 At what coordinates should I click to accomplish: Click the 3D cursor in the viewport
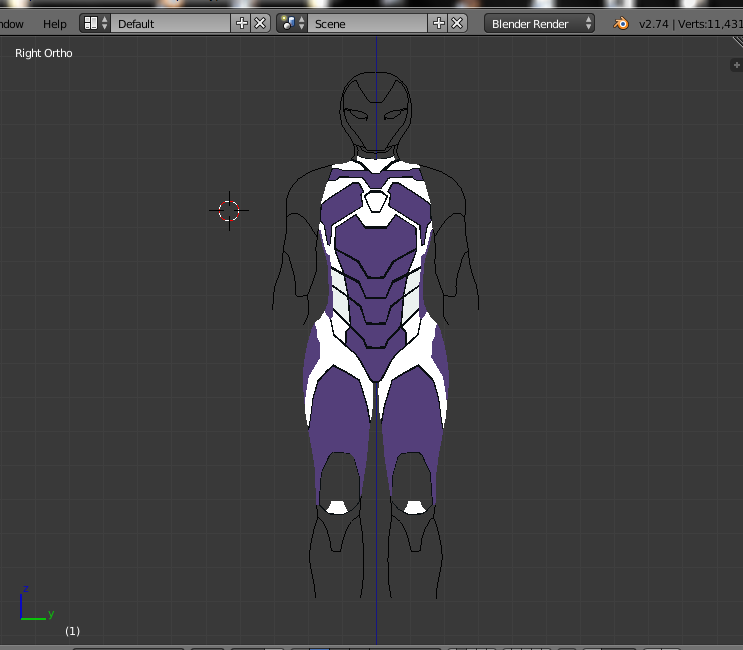click(229, 211)
